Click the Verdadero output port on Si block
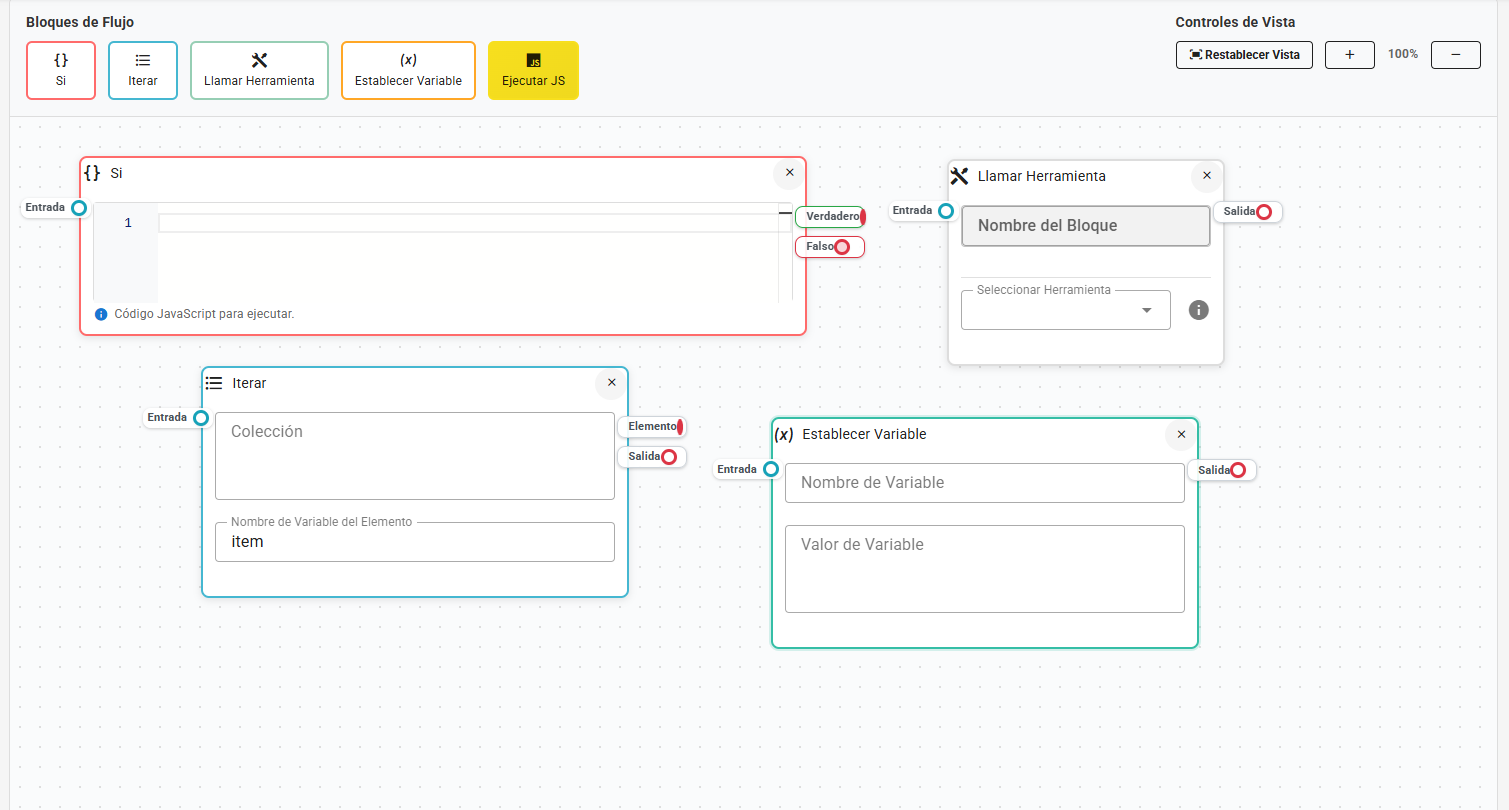Screen dimensions: 1509x810 point(861,216)
